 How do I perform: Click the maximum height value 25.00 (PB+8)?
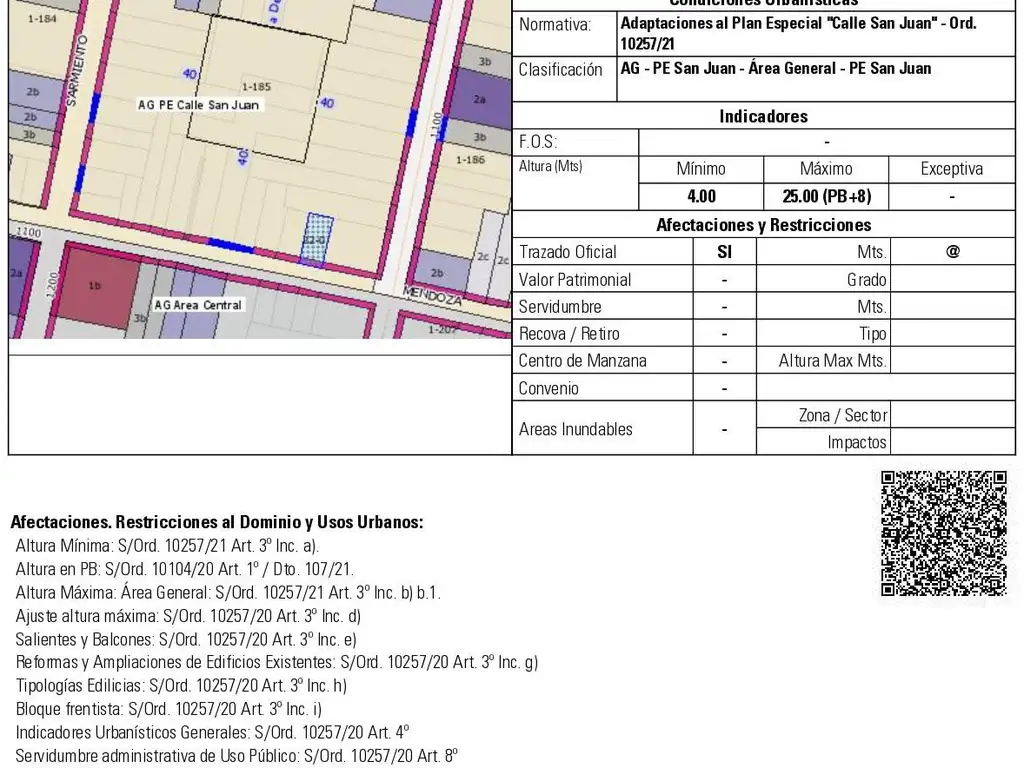click(826, 197)
